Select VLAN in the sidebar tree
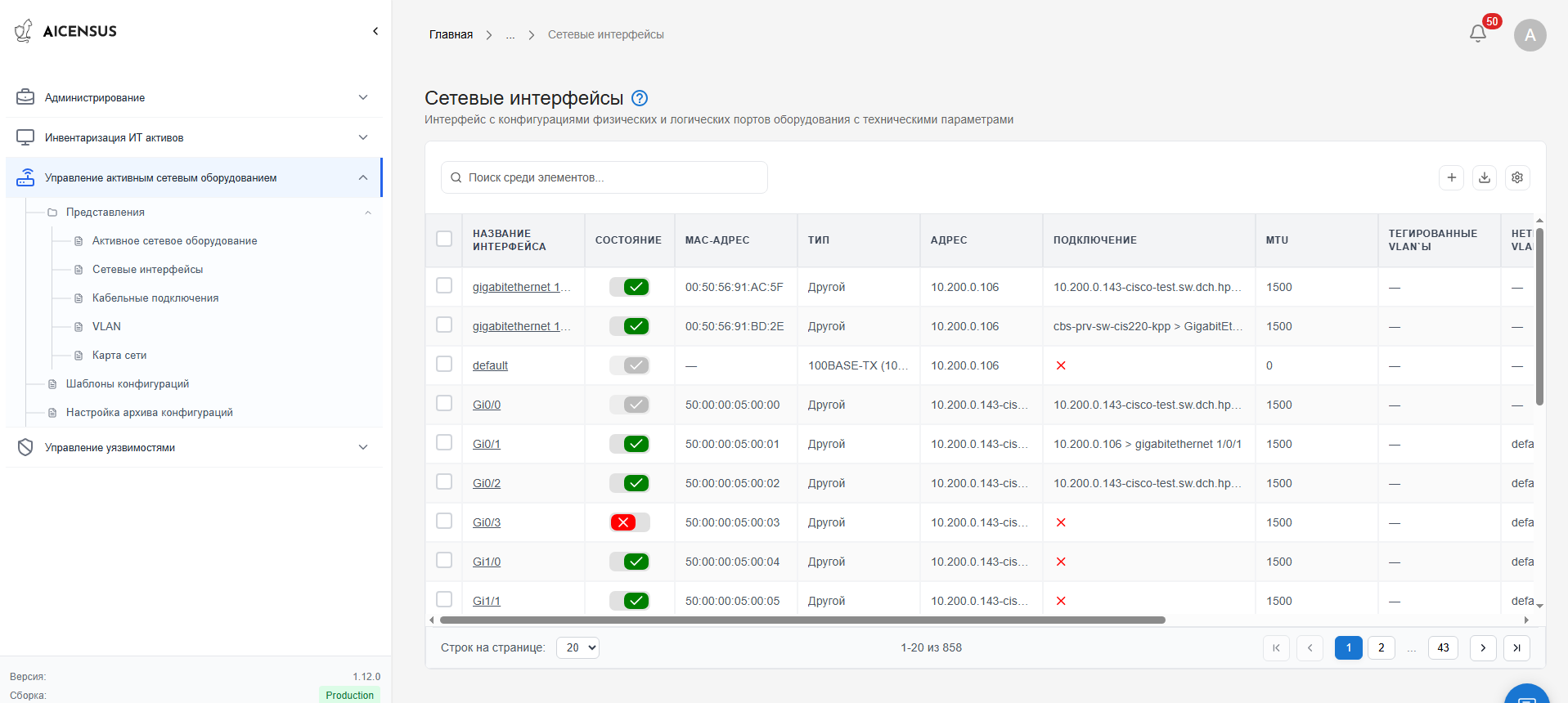 coord(106,326)
